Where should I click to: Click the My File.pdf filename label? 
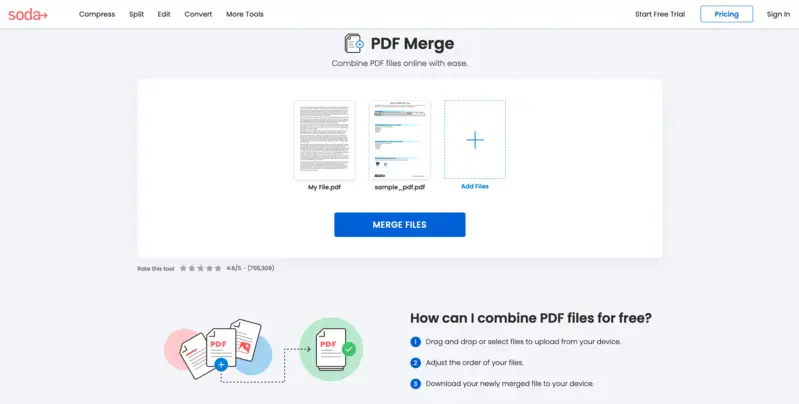pyautogui.click(x=325, y=187)
